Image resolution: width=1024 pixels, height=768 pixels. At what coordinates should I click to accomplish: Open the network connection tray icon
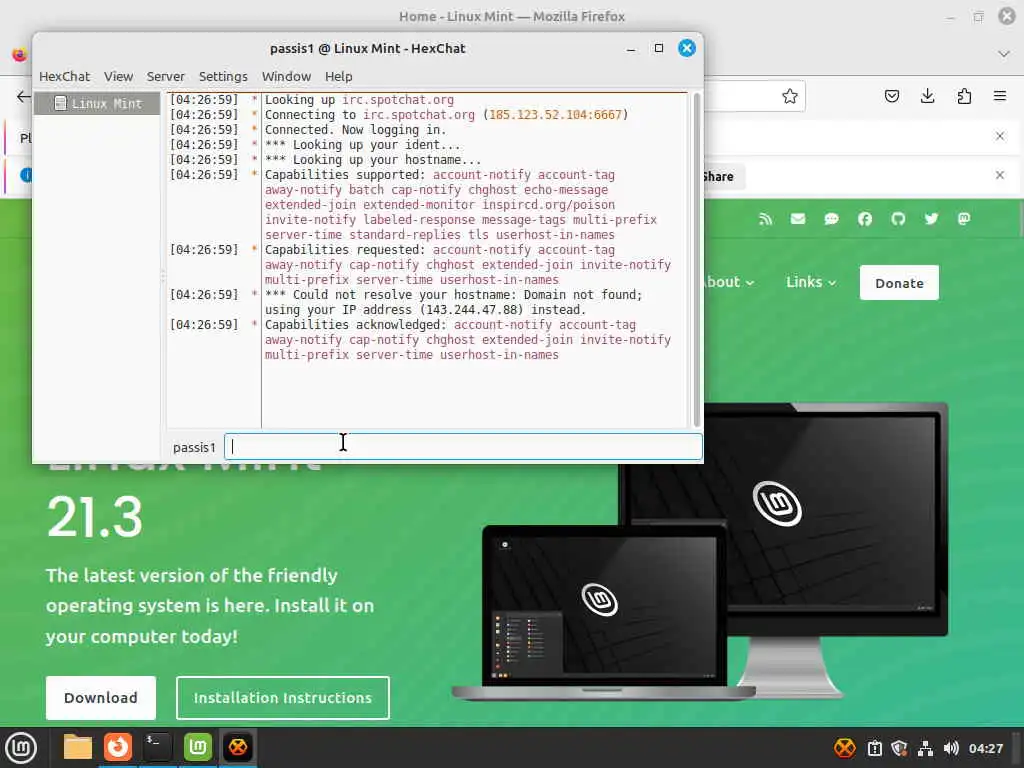925,748
